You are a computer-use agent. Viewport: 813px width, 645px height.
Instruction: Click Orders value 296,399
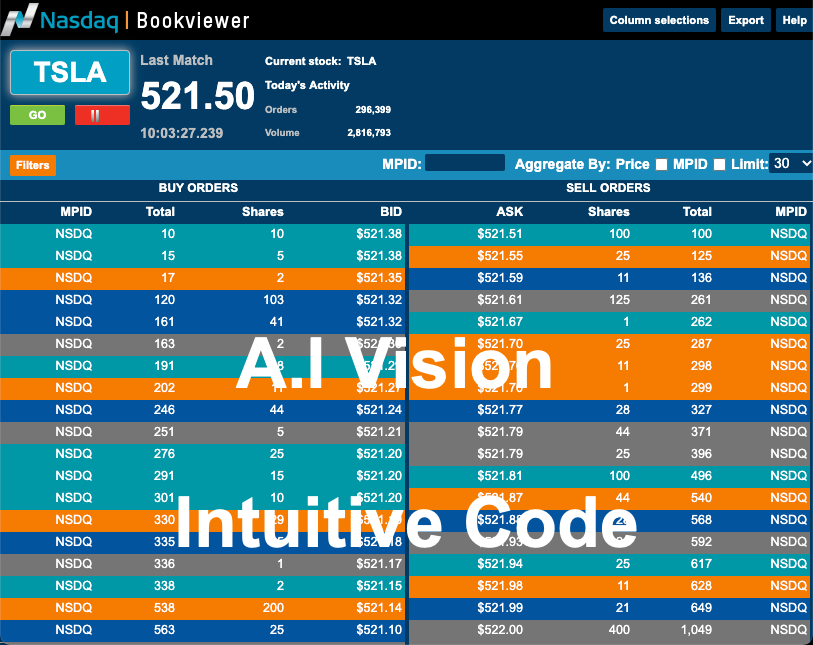[x=373, y=109]
